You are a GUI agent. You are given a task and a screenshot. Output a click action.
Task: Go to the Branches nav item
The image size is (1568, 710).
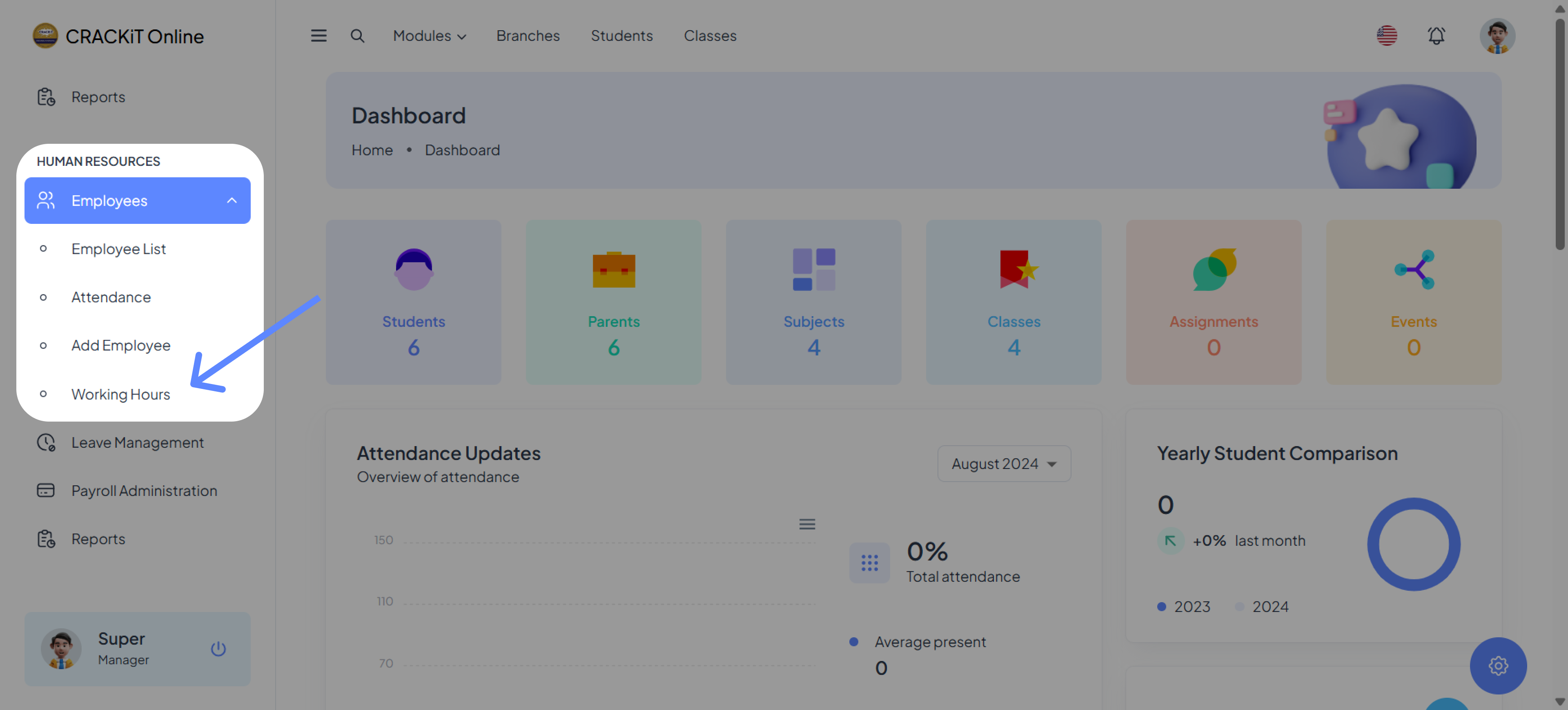point(528,36)
